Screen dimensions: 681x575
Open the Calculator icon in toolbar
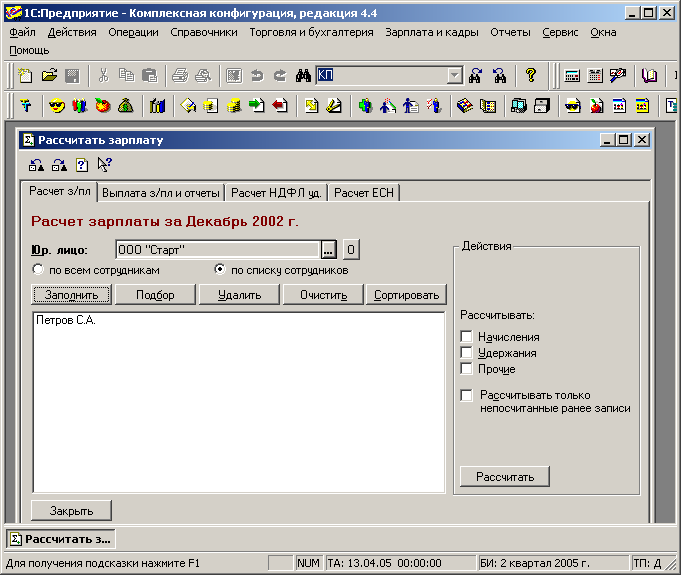(572, 76)
